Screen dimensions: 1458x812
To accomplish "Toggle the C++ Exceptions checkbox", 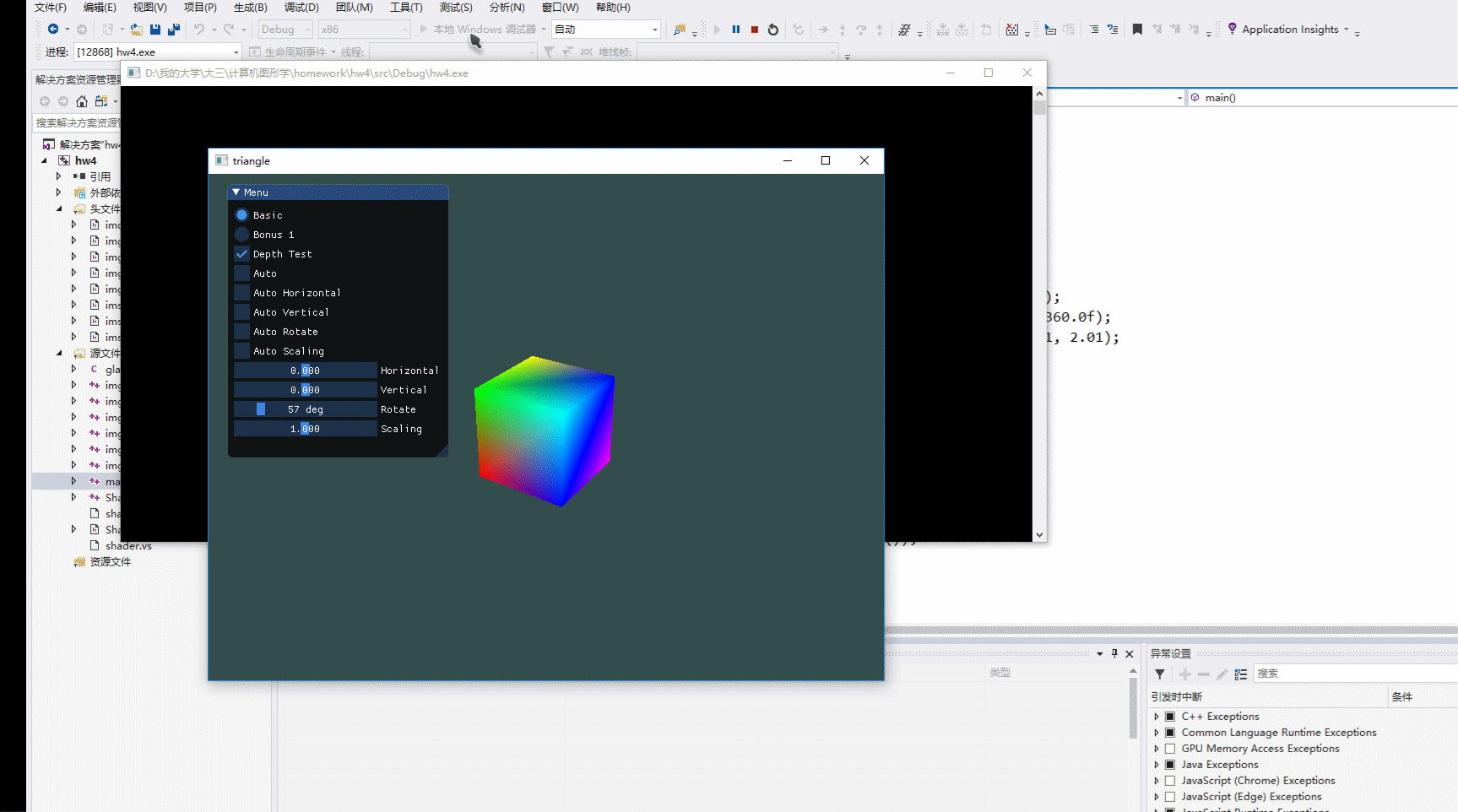I will (x=1170, y=717).
